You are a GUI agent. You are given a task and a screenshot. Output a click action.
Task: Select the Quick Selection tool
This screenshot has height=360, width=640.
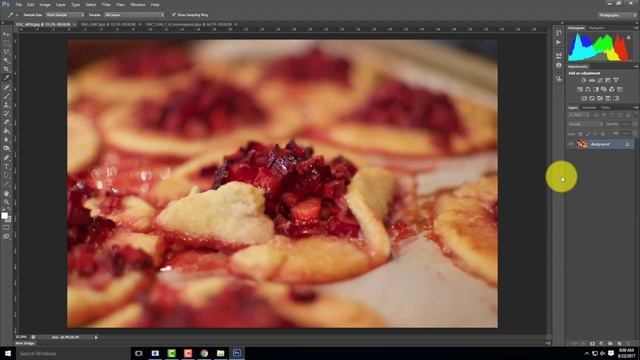[x=6, y=60]
